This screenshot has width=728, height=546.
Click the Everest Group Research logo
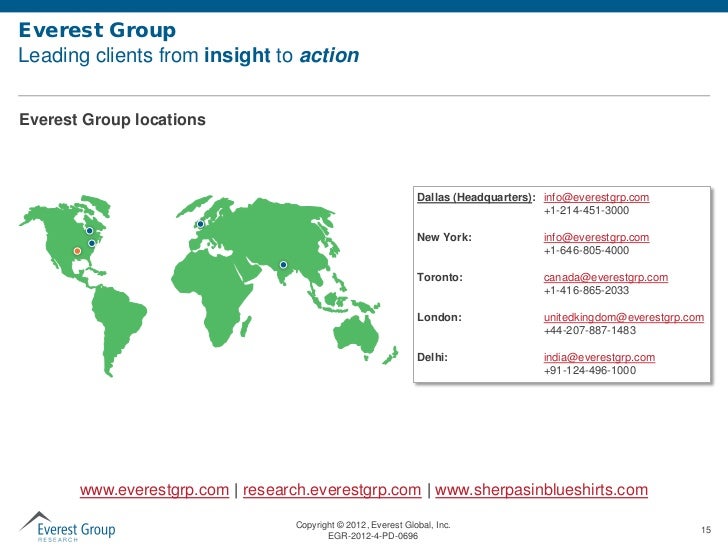[67, 527]
